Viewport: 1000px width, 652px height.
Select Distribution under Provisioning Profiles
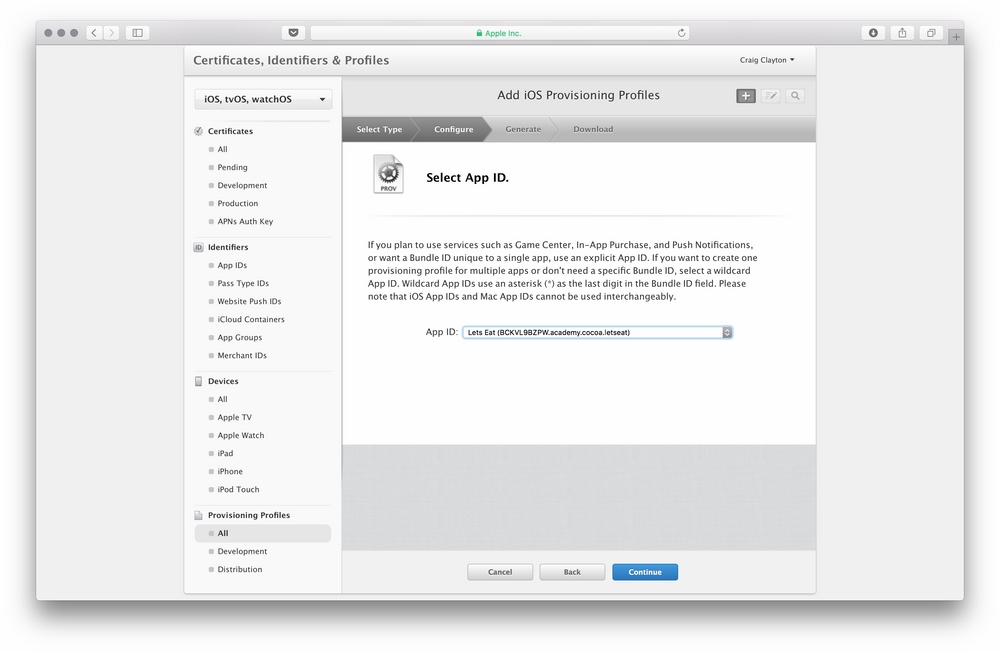click(x=239, y=569)
